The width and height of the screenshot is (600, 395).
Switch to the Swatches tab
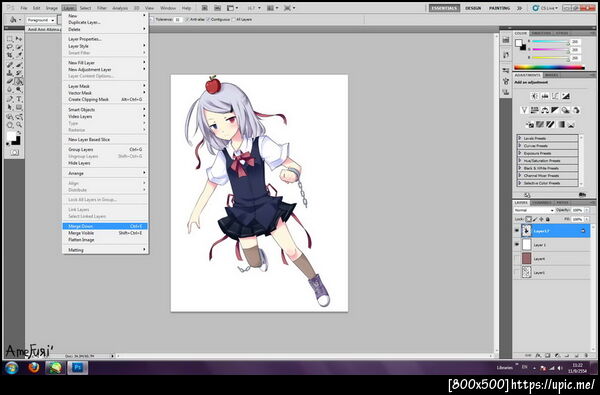pos(541,33)
